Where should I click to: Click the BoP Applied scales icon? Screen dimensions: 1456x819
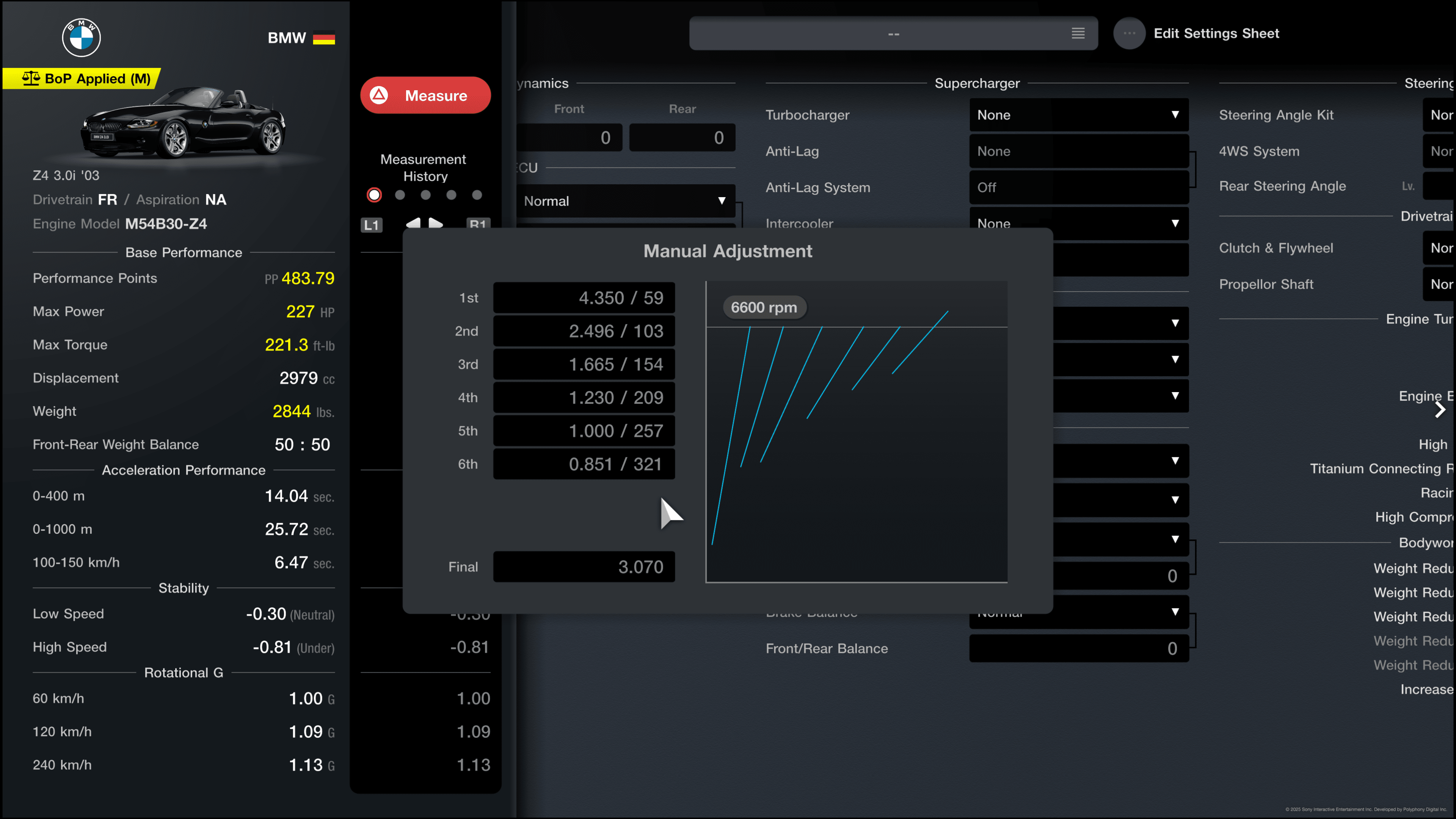[30, 78]
